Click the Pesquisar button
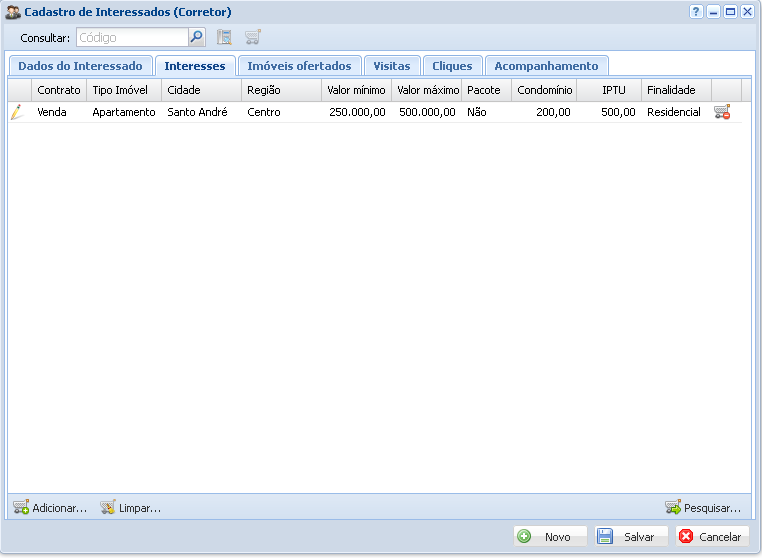The width and height of the screenshot is (762, 558). point(703,508)
